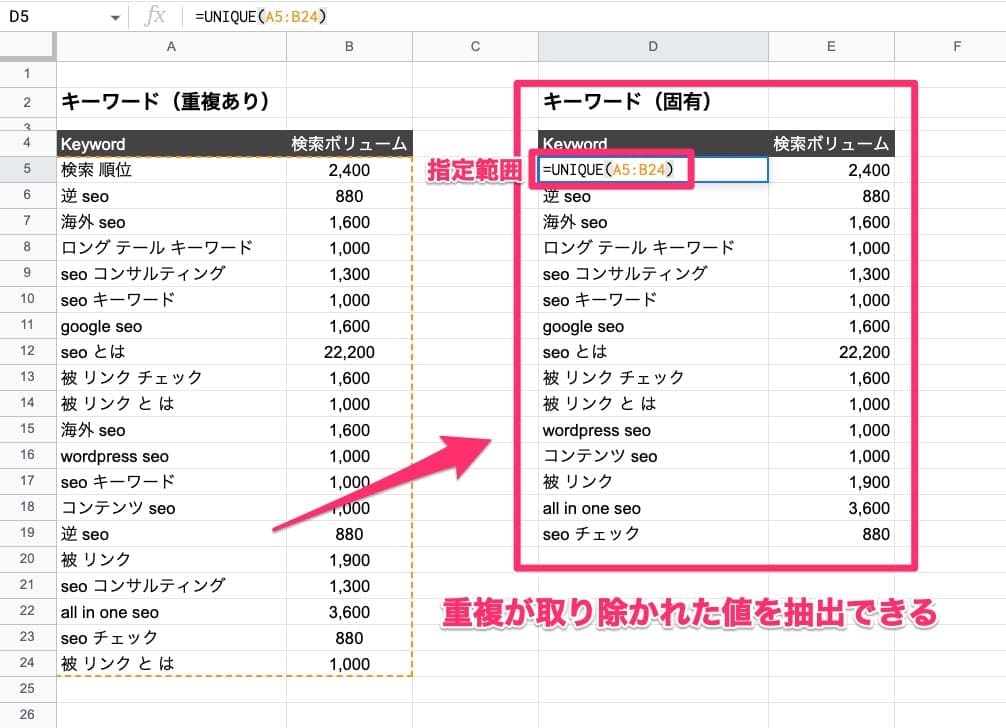Viewport: 1006px width, 728px height.
Task: Click cell A5 検索 順位
Action: 171,170
